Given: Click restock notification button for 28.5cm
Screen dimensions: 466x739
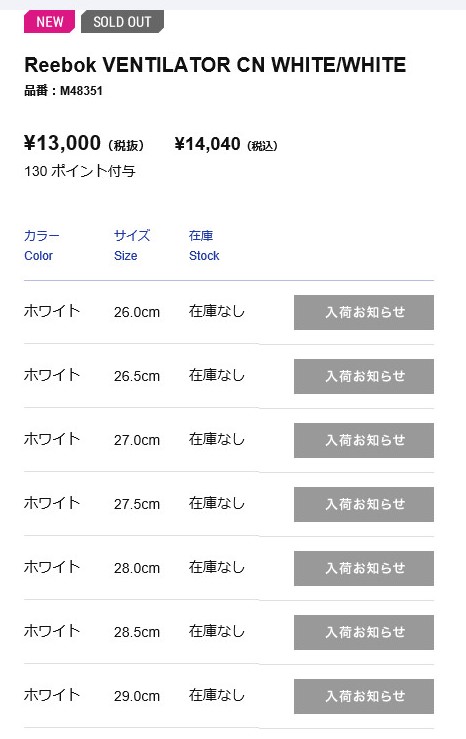Looking at the screenshot, I should [364, 632].
